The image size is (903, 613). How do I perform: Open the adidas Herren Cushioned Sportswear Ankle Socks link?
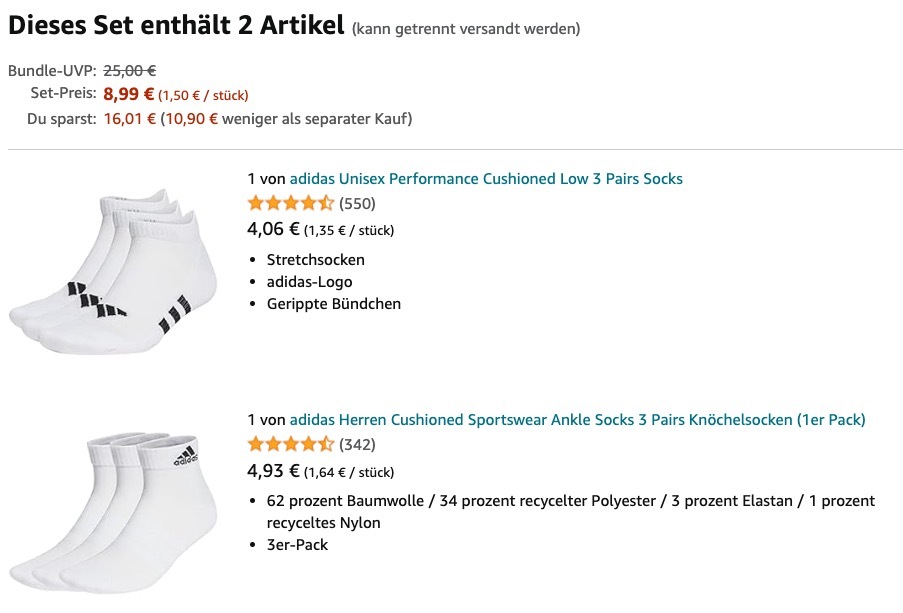(x=577, y=420)
